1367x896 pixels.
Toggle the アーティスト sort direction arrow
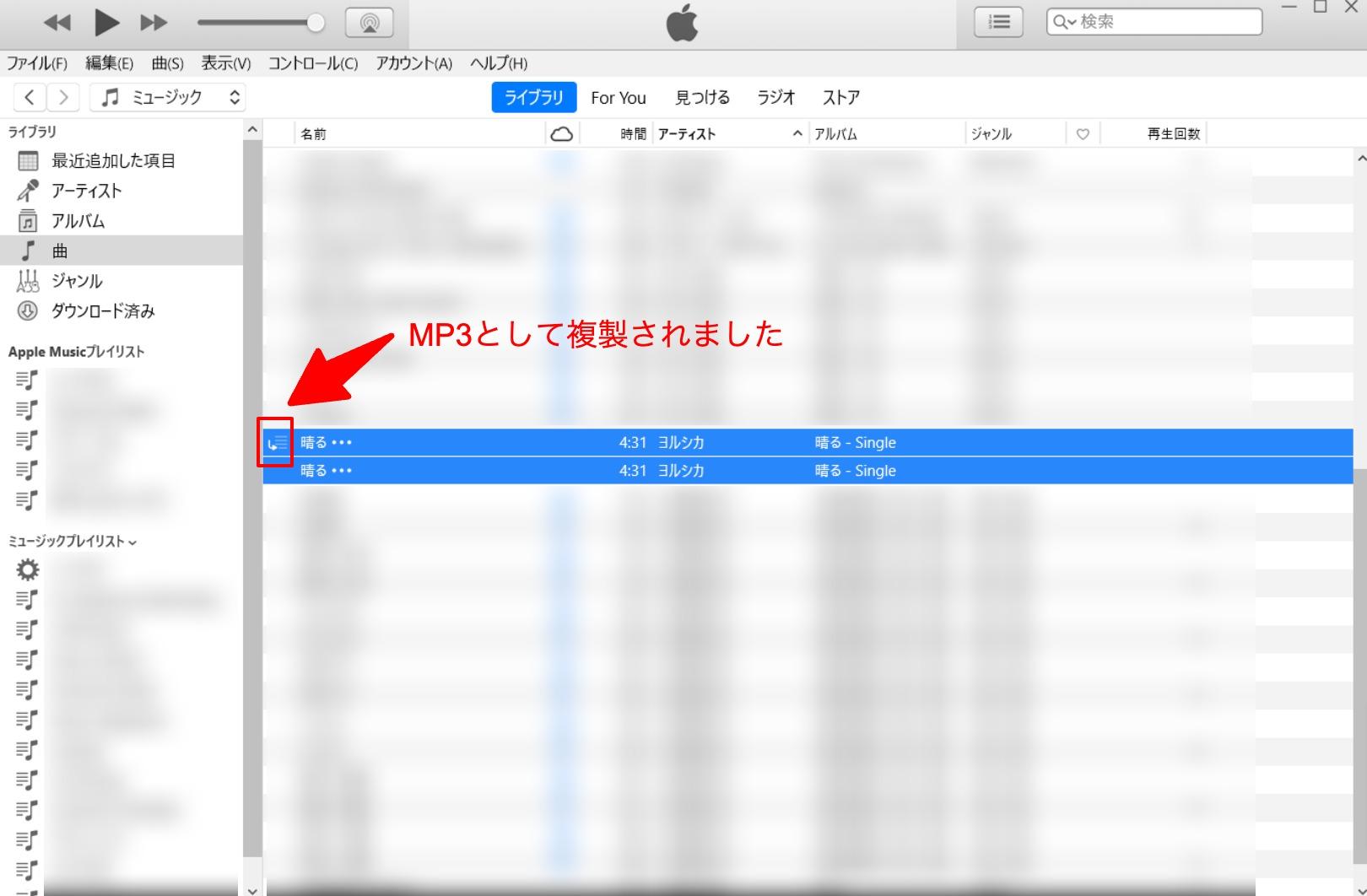[x=797, y=134]
